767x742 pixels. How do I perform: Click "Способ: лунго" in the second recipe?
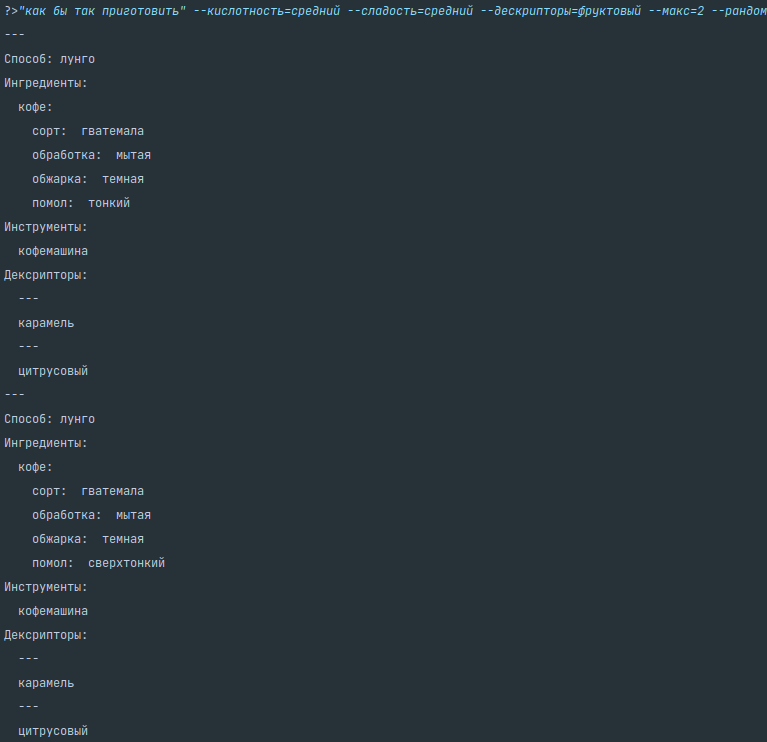pyautogui.click(x=49, y=419)
